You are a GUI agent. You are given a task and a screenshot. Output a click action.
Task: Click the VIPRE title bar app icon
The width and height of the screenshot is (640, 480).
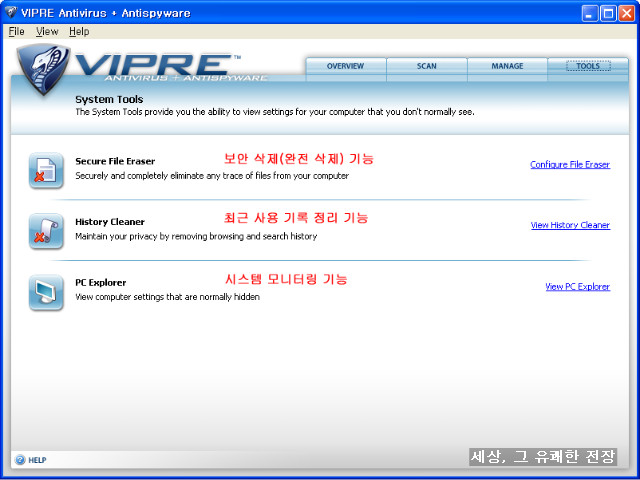[x=11, y=12]
